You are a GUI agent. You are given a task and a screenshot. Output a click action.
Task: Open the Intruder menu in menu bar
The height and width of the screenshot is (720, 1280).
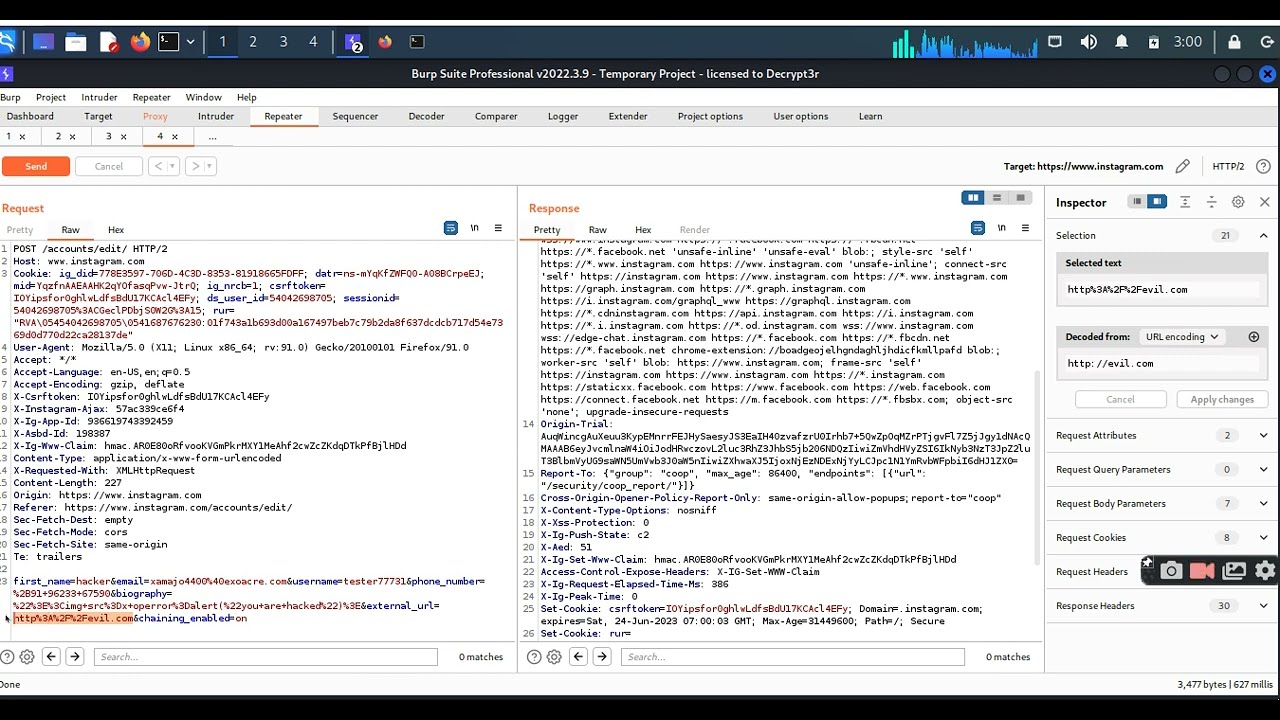click(x=99, y=97)
